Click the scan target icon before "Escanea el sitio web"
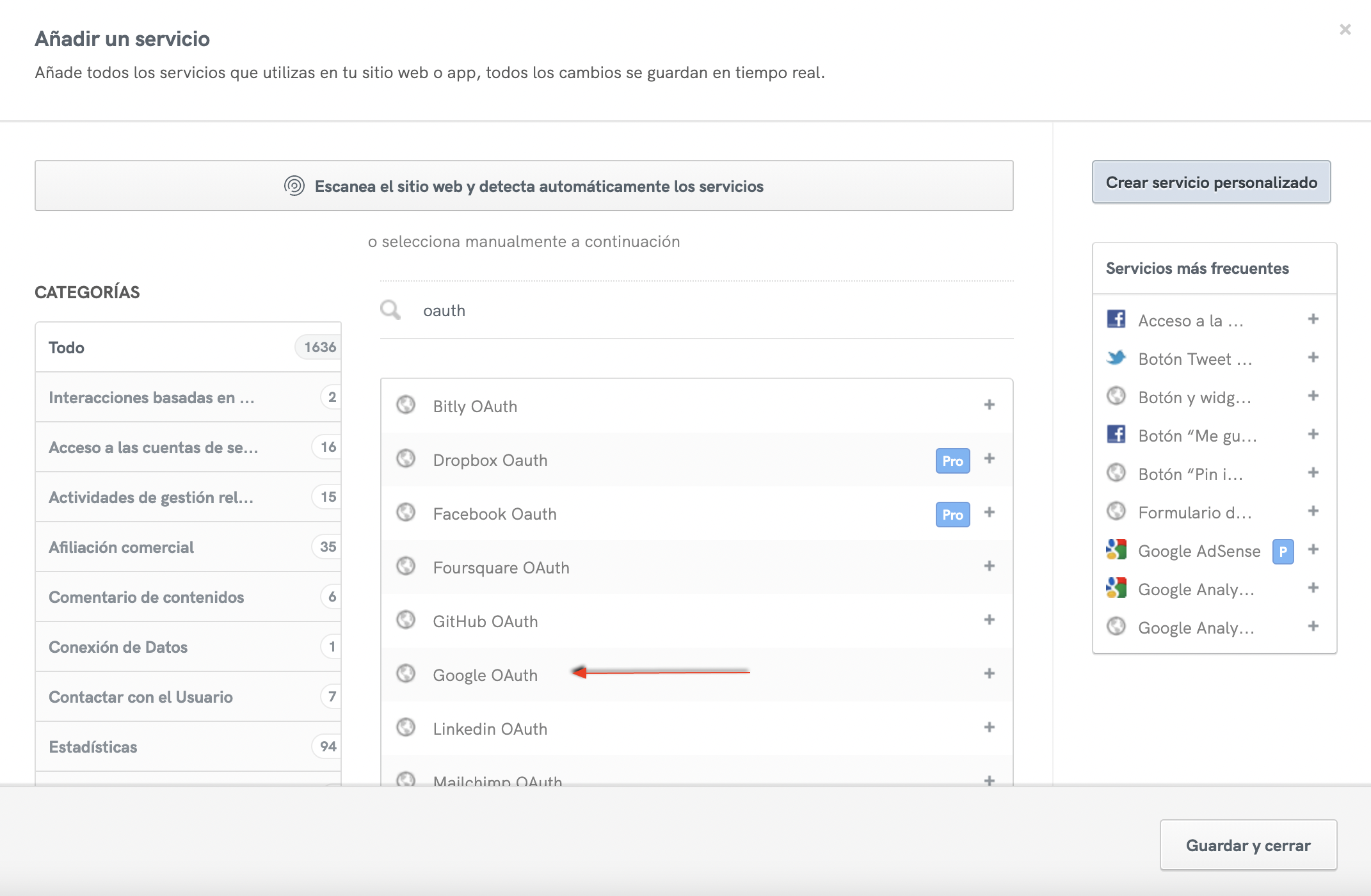Screen dimensions: 1371x896 coord(294,186)
